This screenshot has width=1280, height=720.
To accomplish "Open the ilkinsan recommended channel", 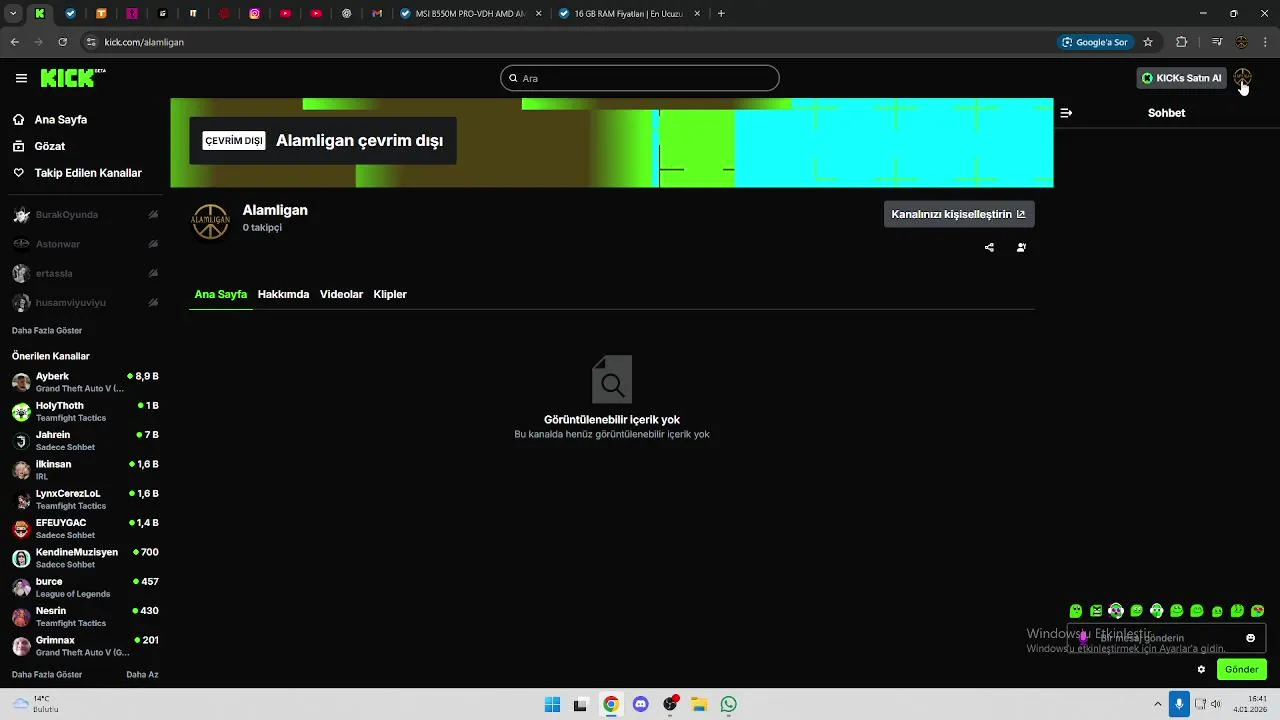I will point(85,470).
